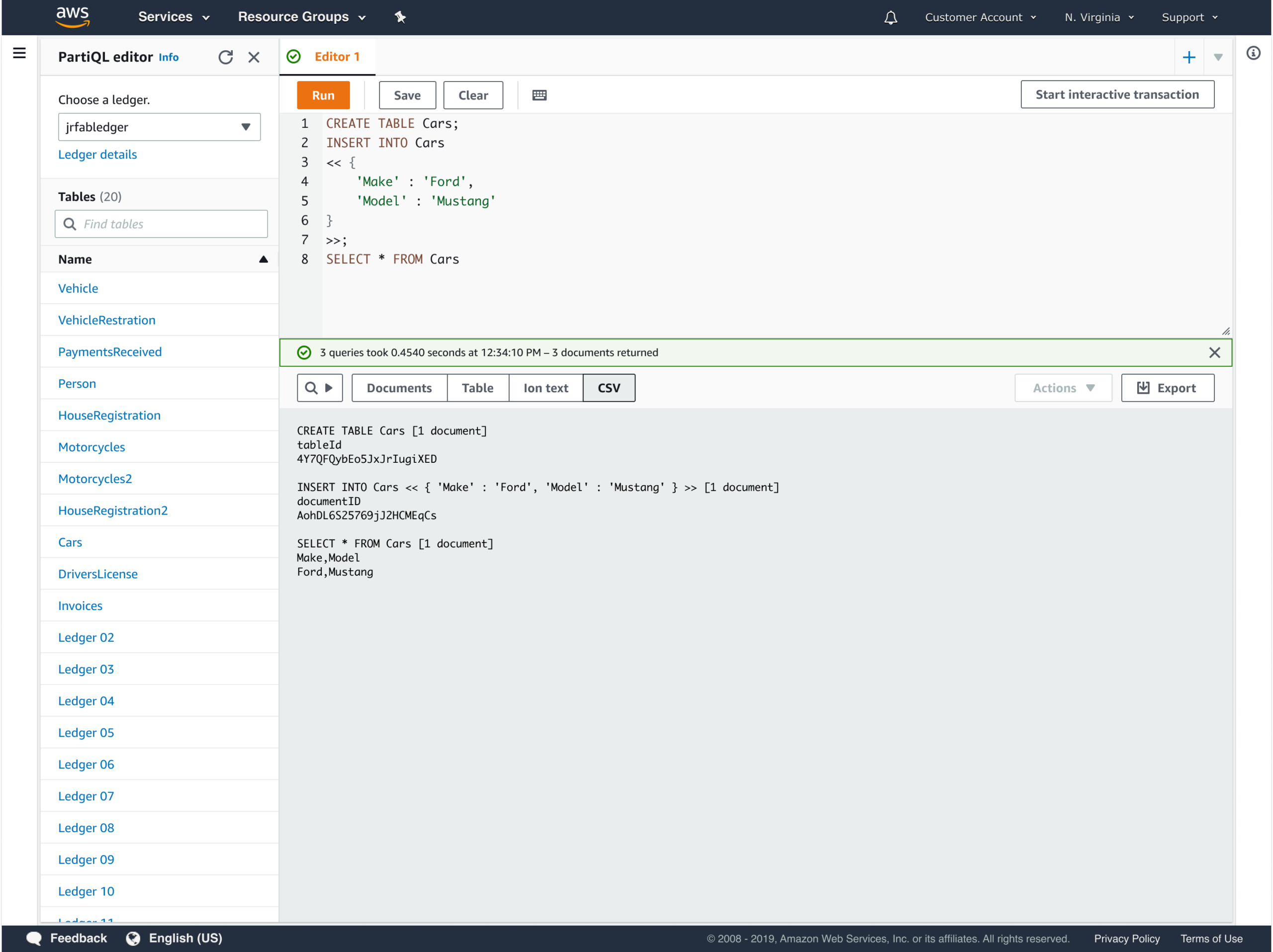Toggle sort order on the Name column

point(264,259)
